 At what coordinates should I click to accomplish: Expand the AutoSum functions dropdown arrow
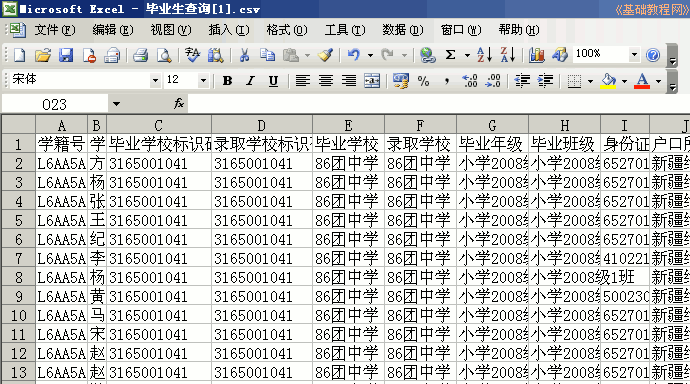tap(467, 55)
